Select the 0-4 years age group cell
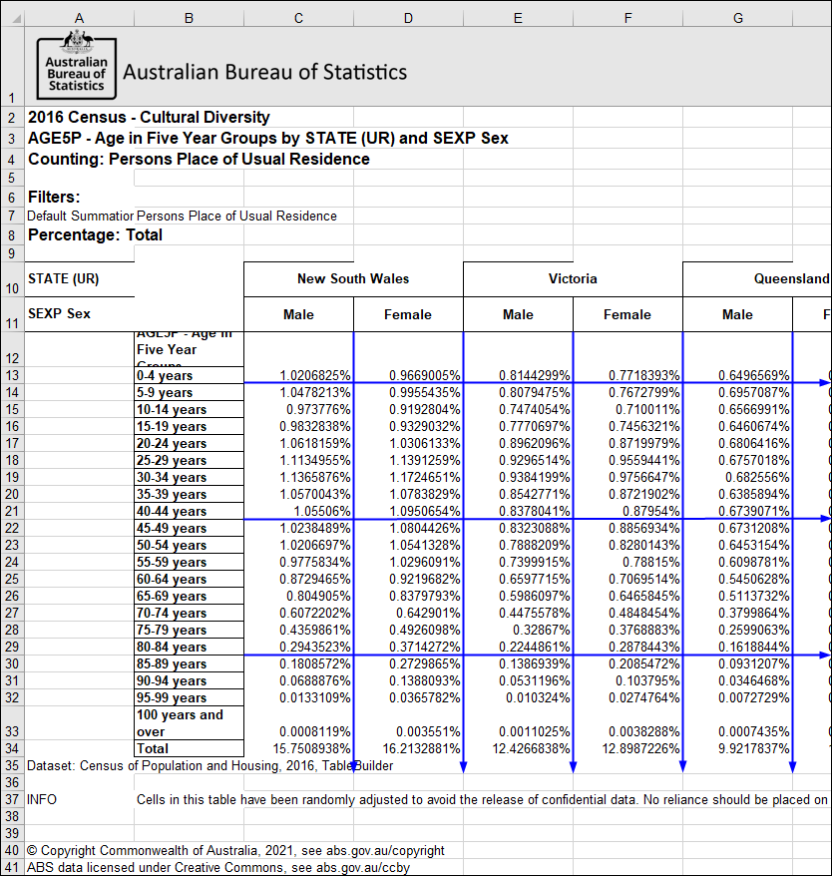Viewport: 832px width, 876px height. point(188,376)
